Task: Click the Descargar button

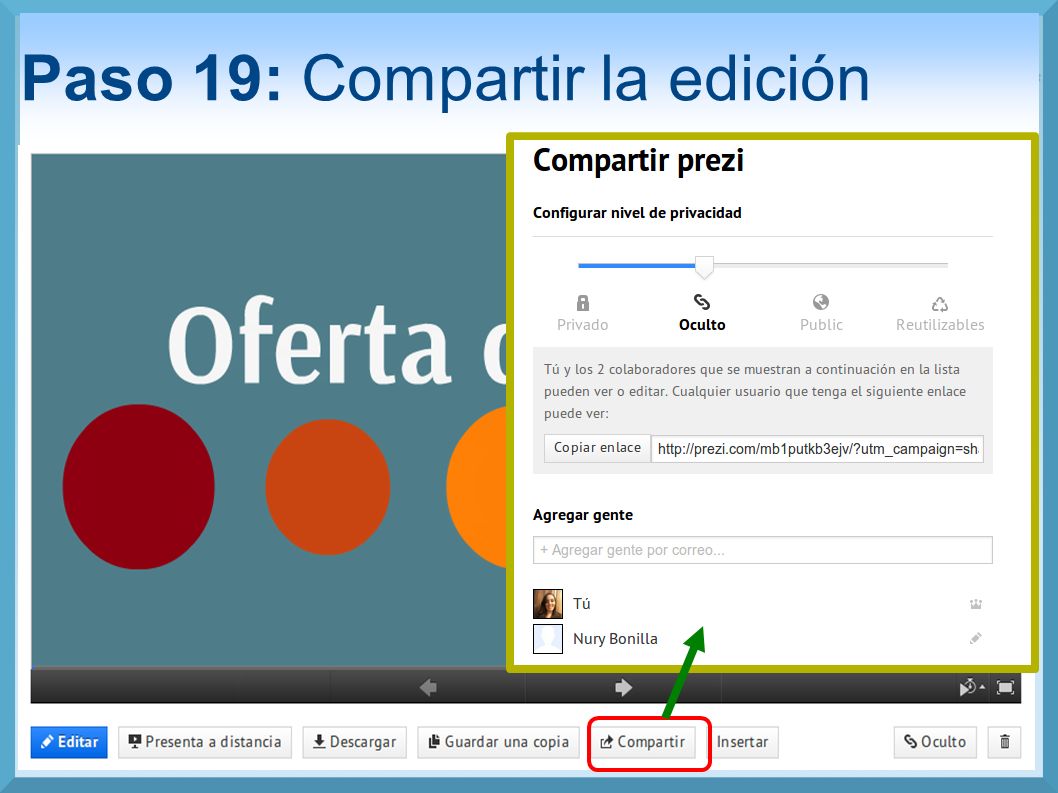Action: [x=354, y=742]
